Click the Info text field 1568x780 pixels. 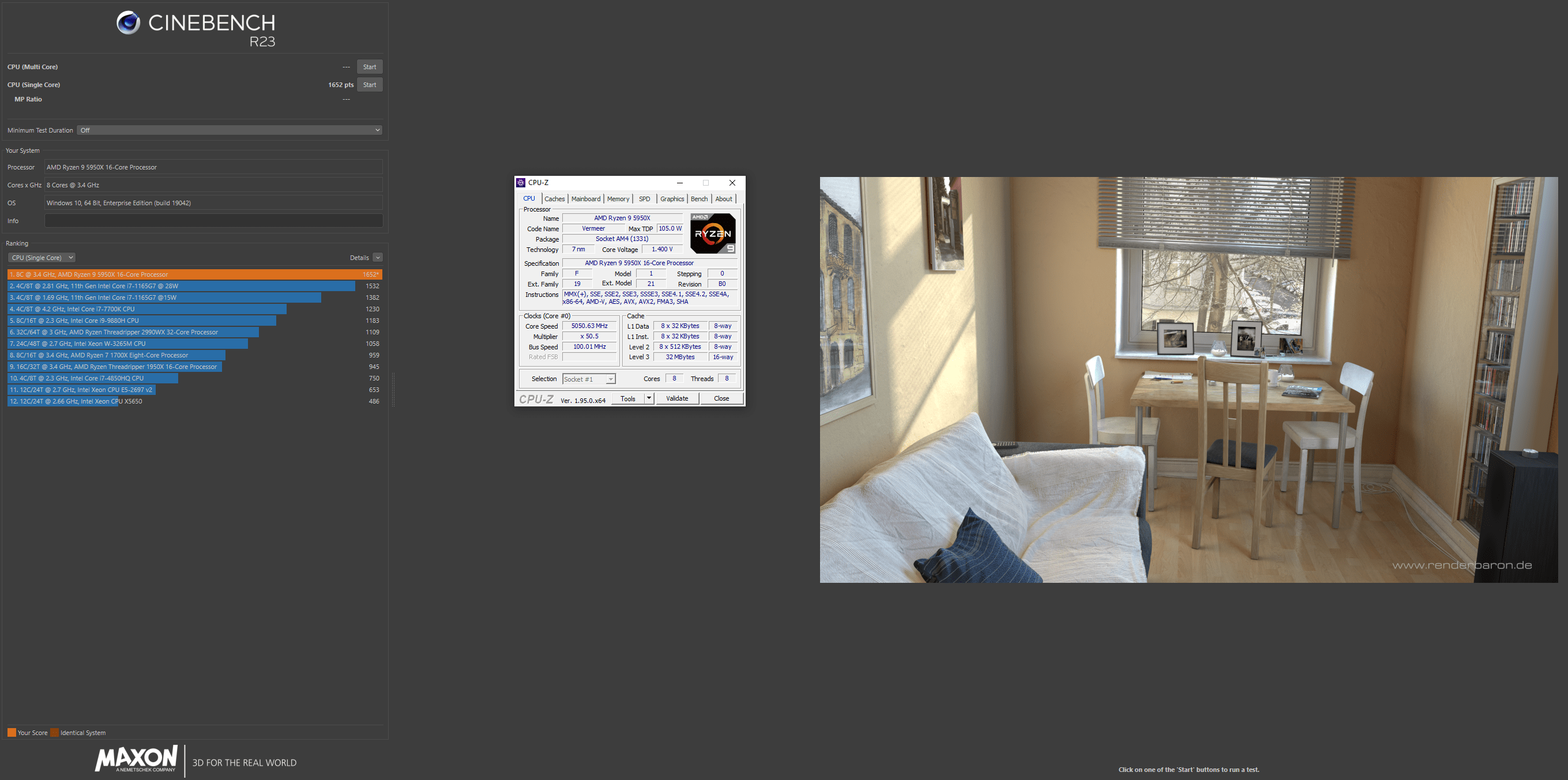tap(213, 221)
